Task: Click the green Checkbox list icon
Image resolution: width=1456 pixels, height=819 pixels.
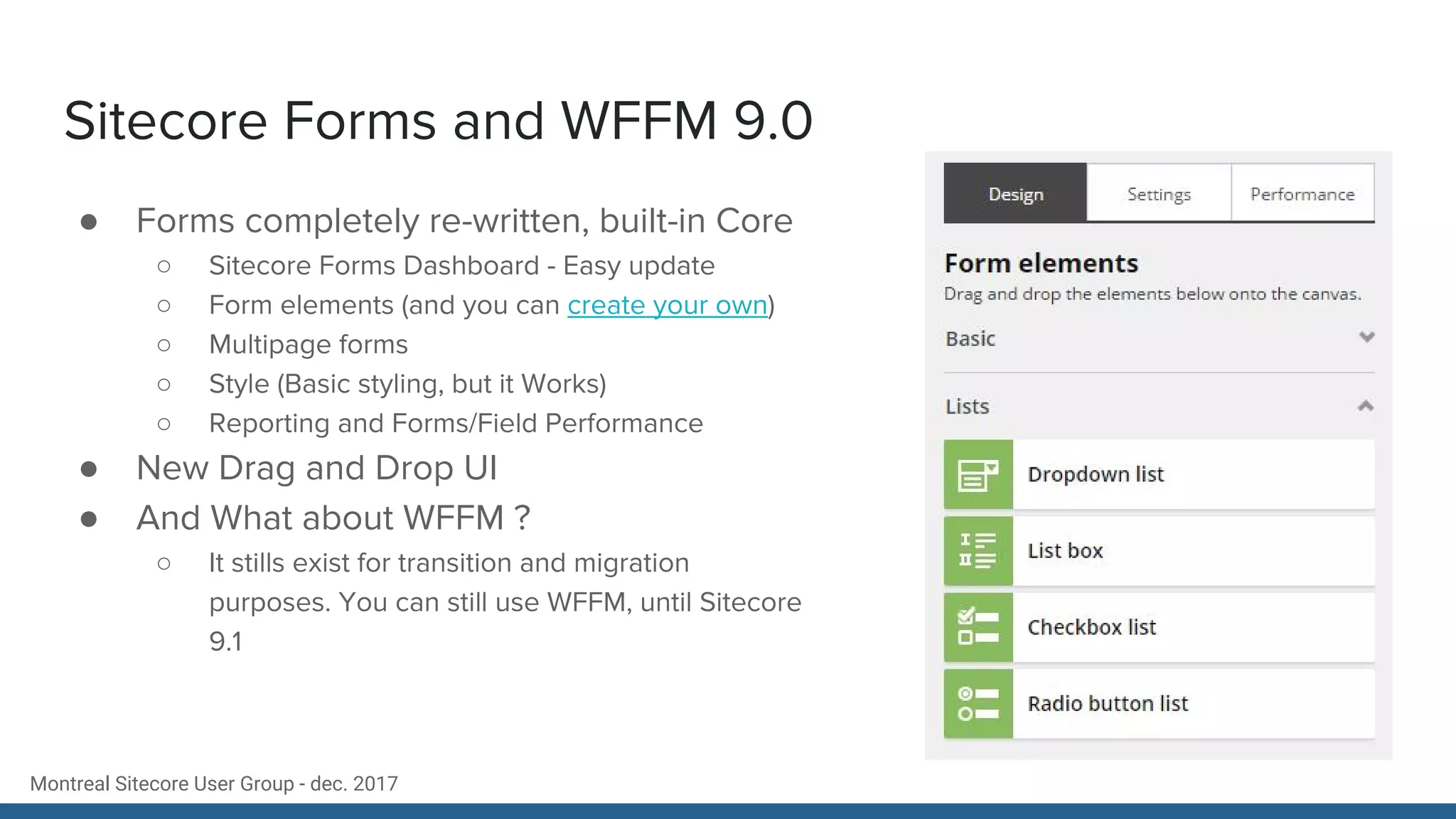Action: click(978, 627)
